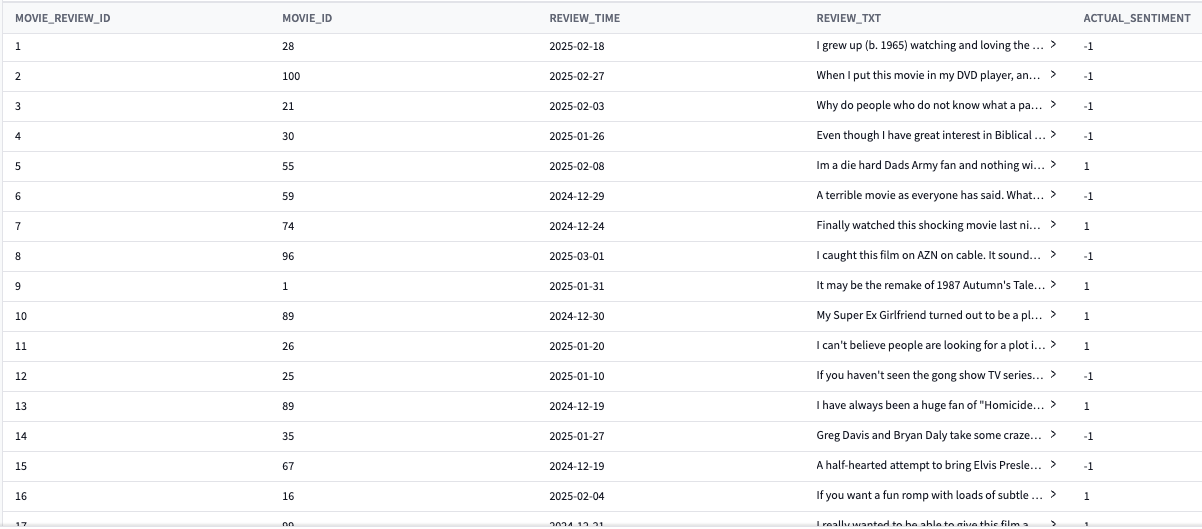Click the MOVIE_ID column header

coord(307,18)
